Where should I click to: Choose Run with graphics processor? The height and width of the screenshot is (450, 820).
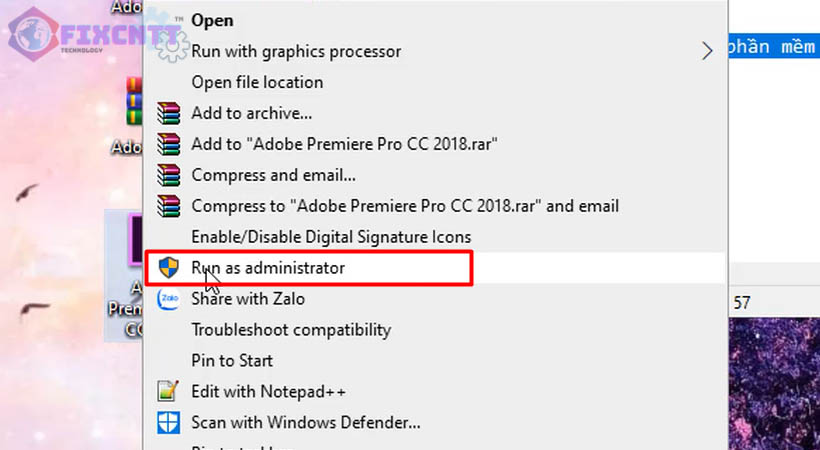[296, 51]
